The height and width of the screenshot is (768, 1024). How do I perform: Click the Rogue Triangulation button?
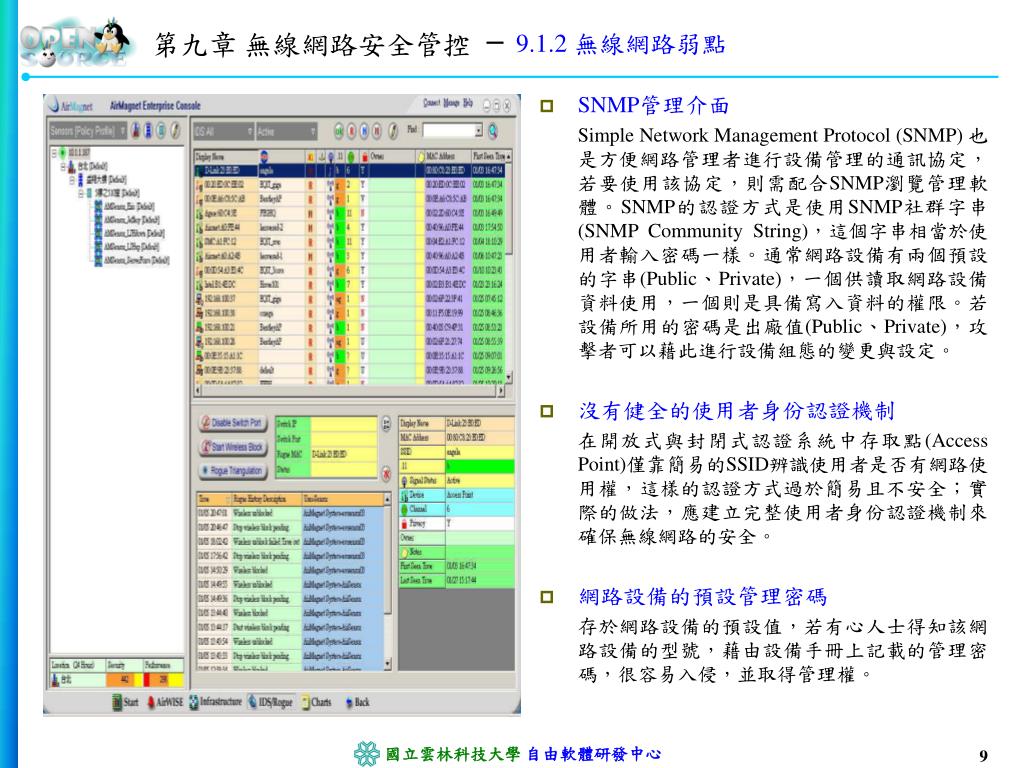click(x=232, y=471)
